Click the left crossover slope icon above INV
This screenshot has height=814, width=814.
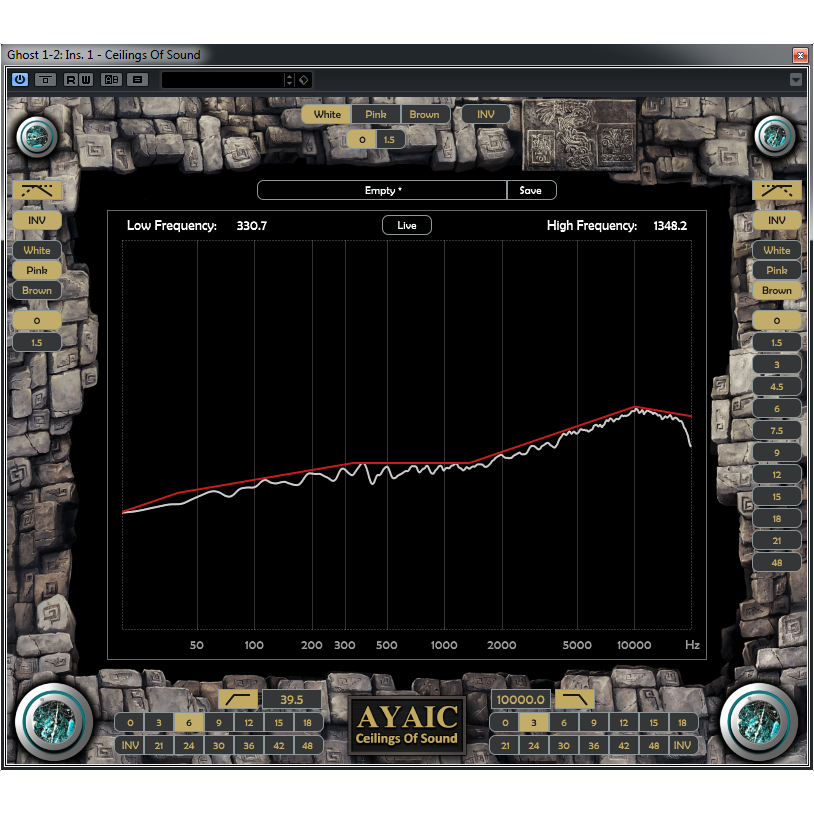coord(37,190)
